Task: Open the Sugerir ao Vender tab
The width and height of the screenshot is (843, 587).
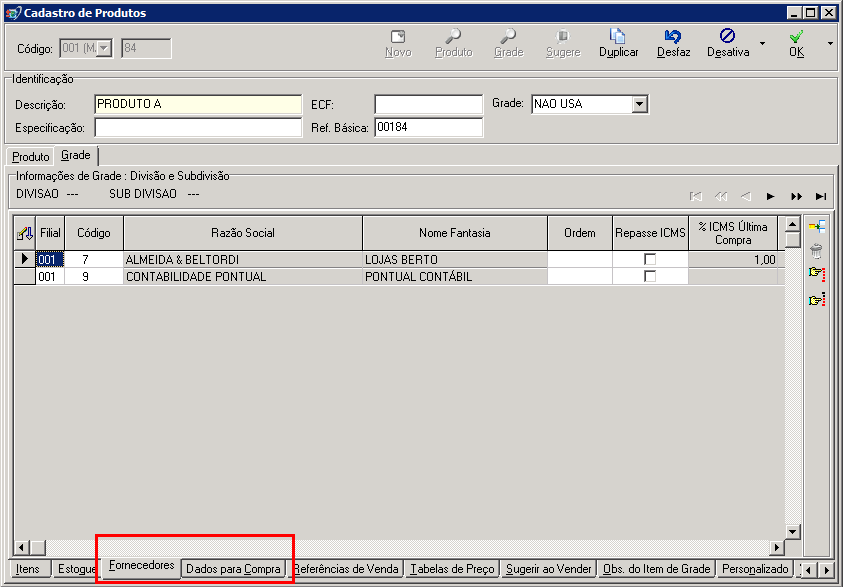Action: pyautogui.click(x=548, y=569)
